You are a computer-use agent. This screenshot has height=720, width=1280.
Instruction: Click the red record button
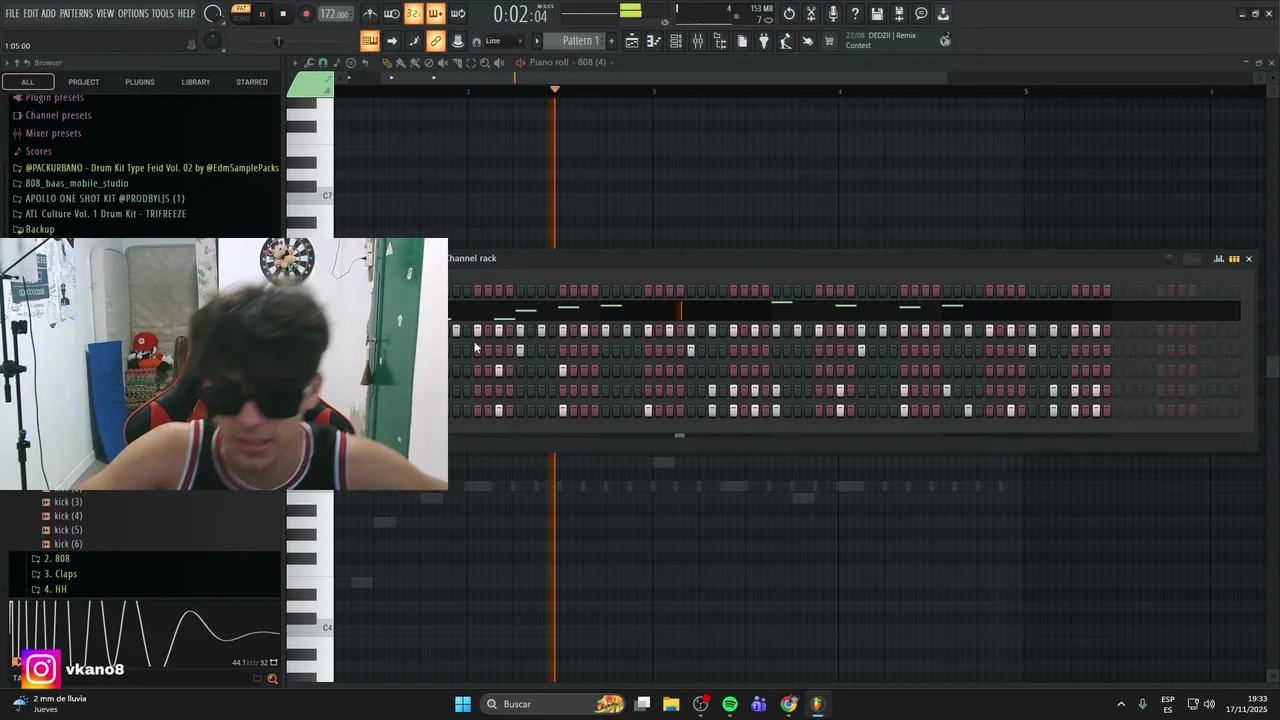coord(306,14)
